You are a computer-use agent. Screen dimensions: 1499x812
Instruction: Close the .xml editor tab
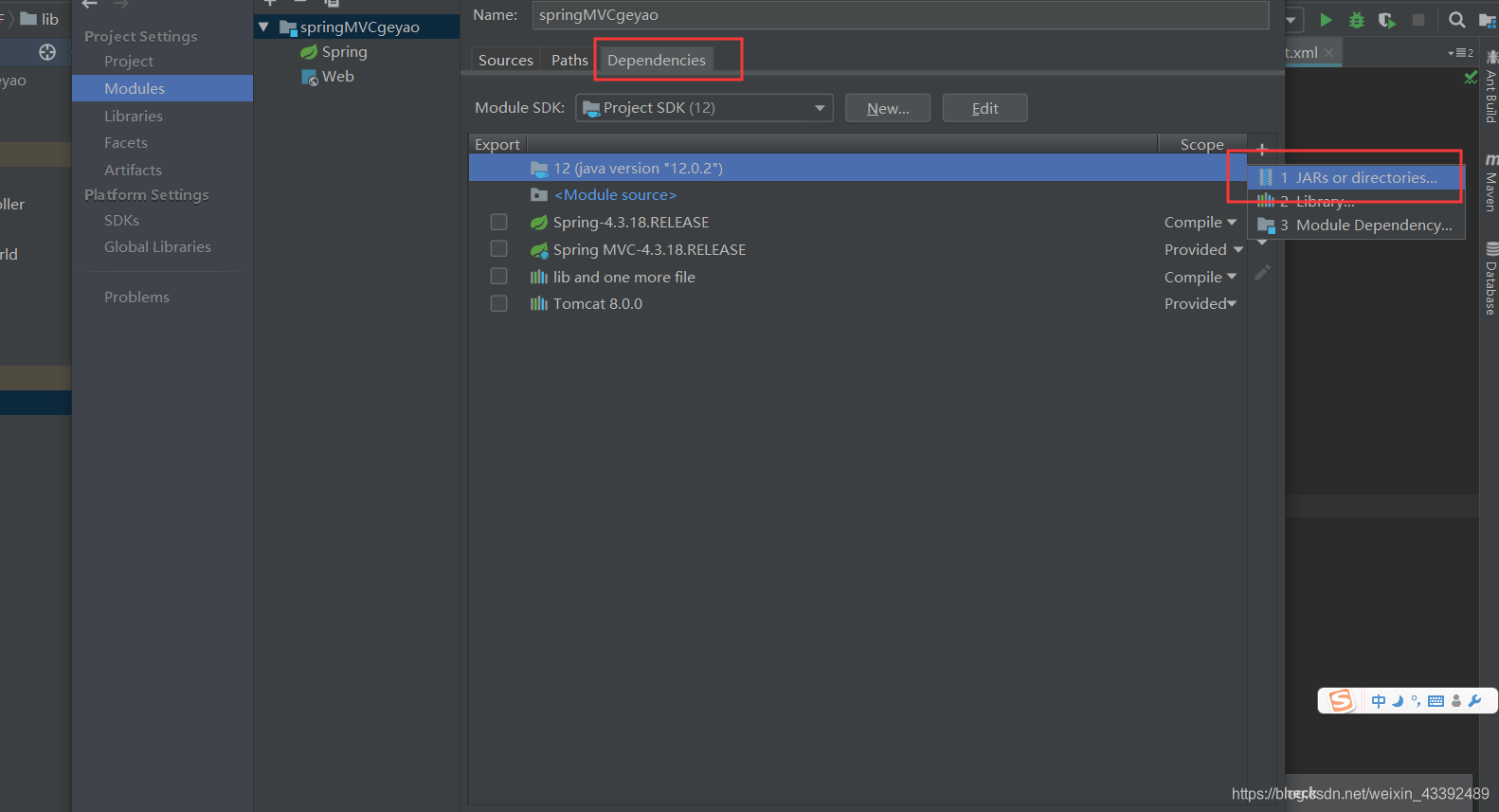1328,53
